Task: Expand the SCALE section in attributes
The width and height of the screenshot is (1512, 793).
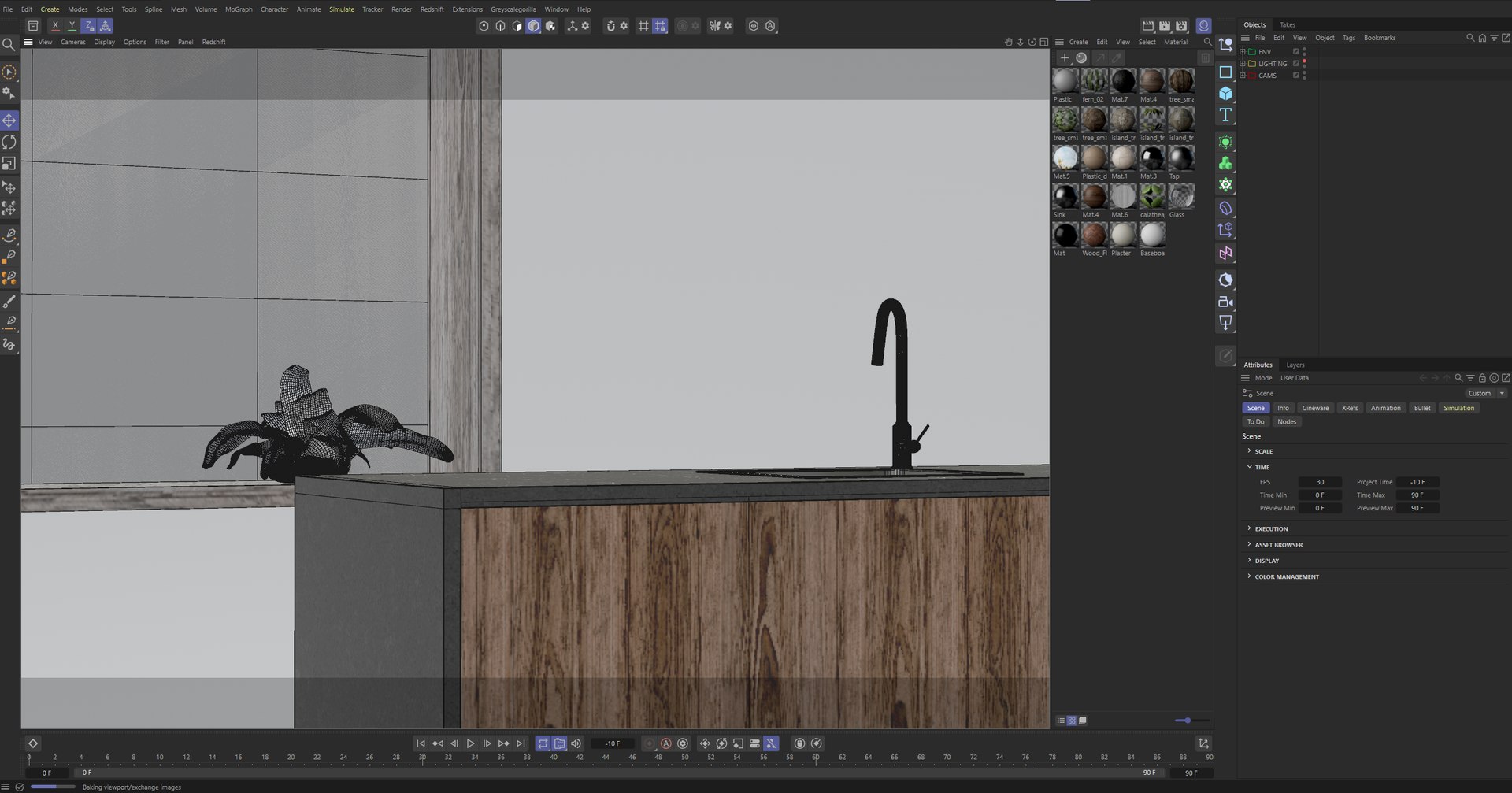Action: 1249,451
